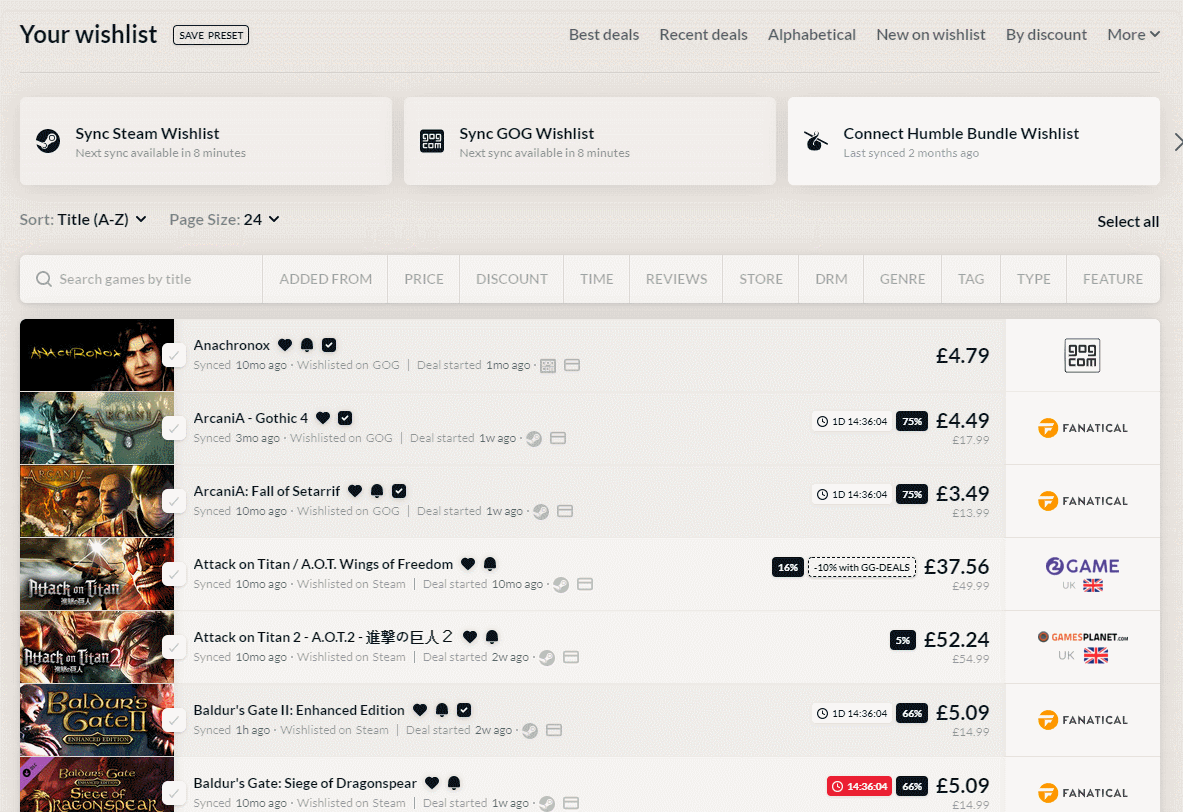Click the card icon in Anachronox details row
This screenshot has height=812, width=1183.
(572, 365)
